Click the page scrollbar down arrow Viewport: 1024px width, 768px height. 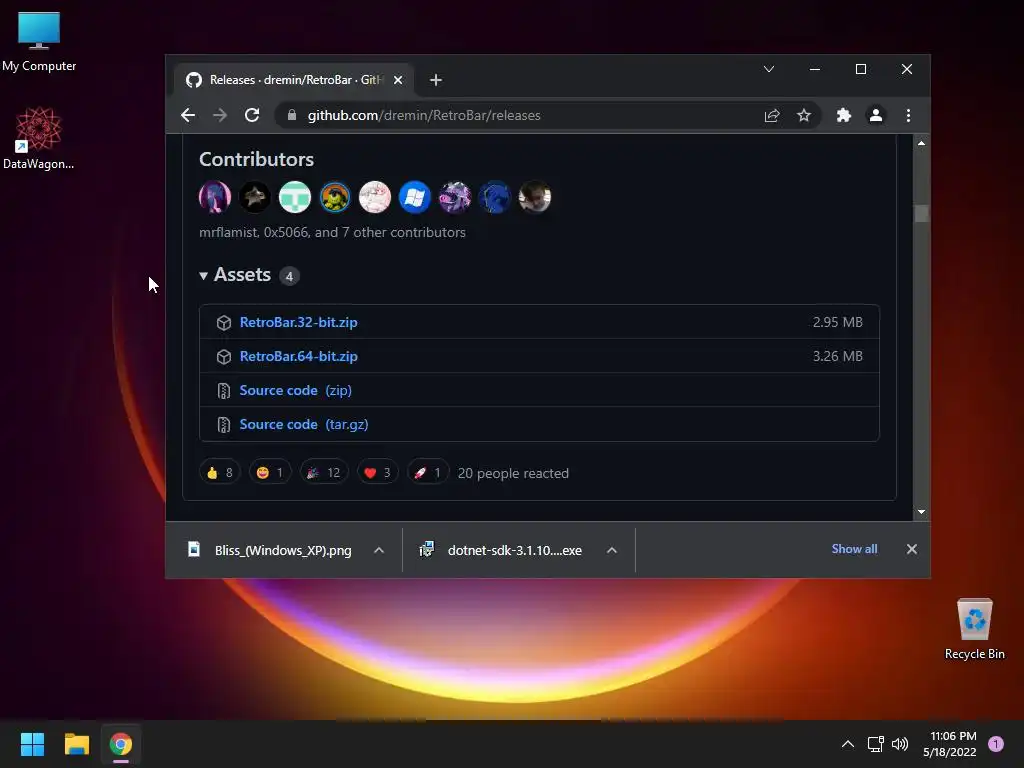[921, 512]
